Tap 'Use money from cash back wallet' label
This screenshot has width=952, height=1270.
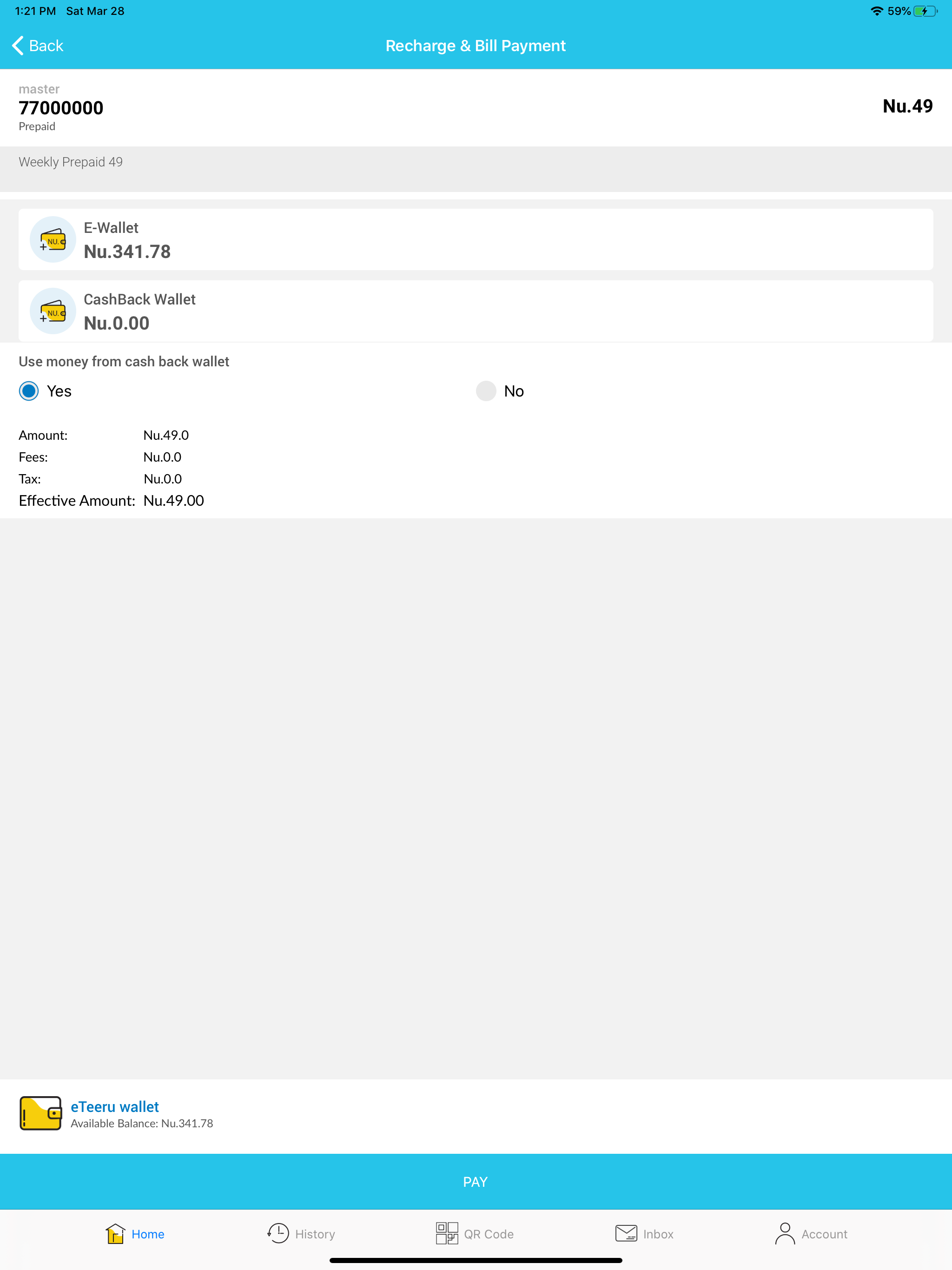point(124,361)
